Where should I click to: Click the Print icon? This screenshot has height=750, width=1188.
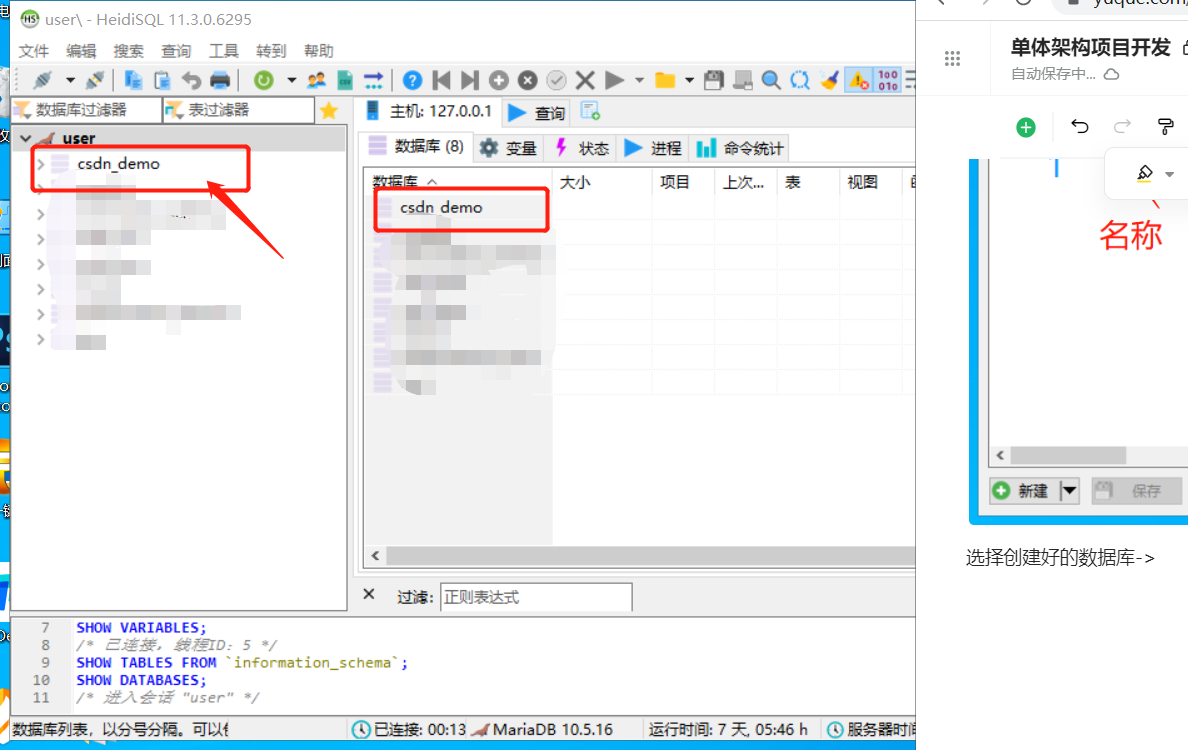tap(220, 80)
